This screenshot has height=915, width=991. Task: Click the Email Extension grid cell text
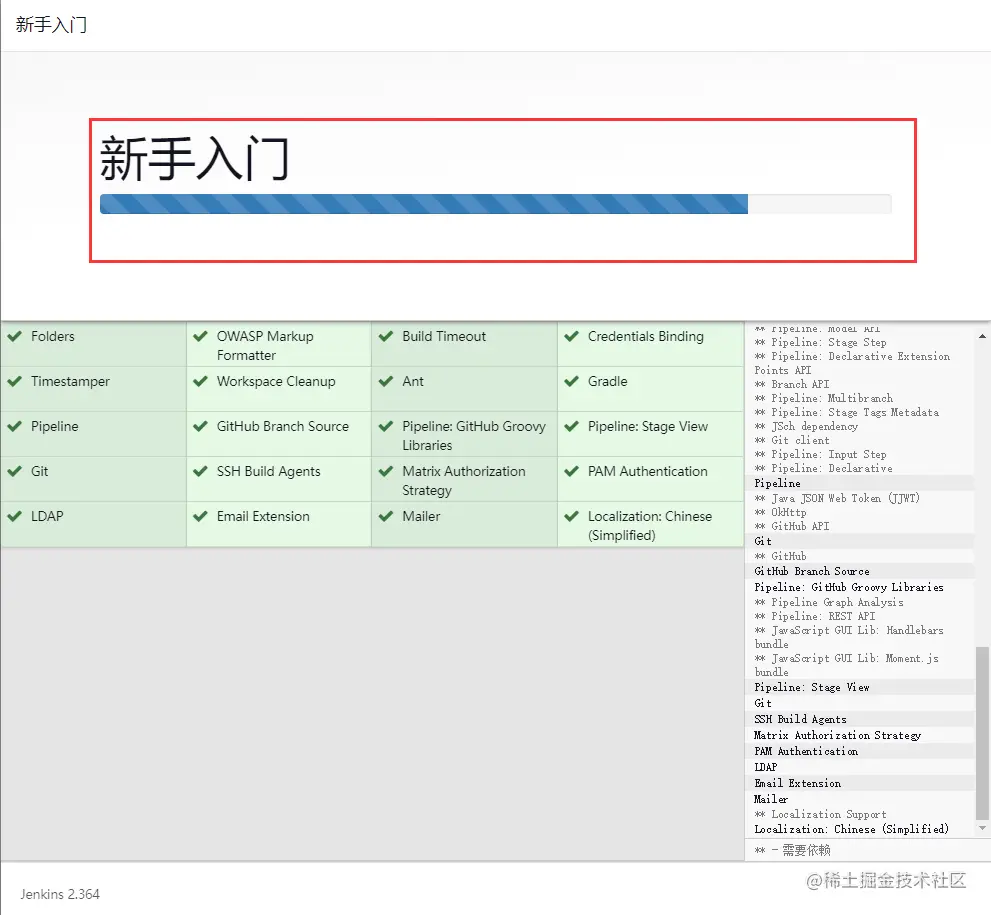(263, 516)
